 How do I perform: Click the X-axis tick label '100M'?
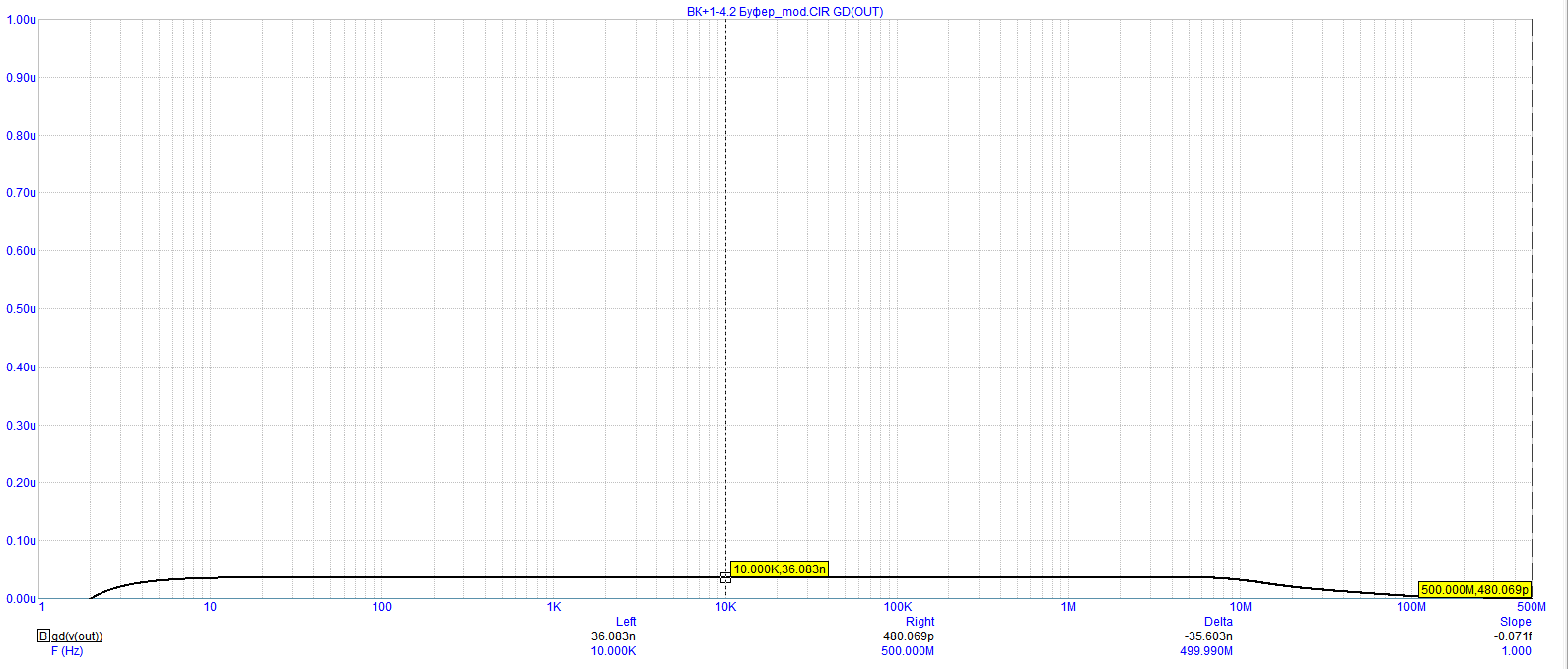(1411, 607)
